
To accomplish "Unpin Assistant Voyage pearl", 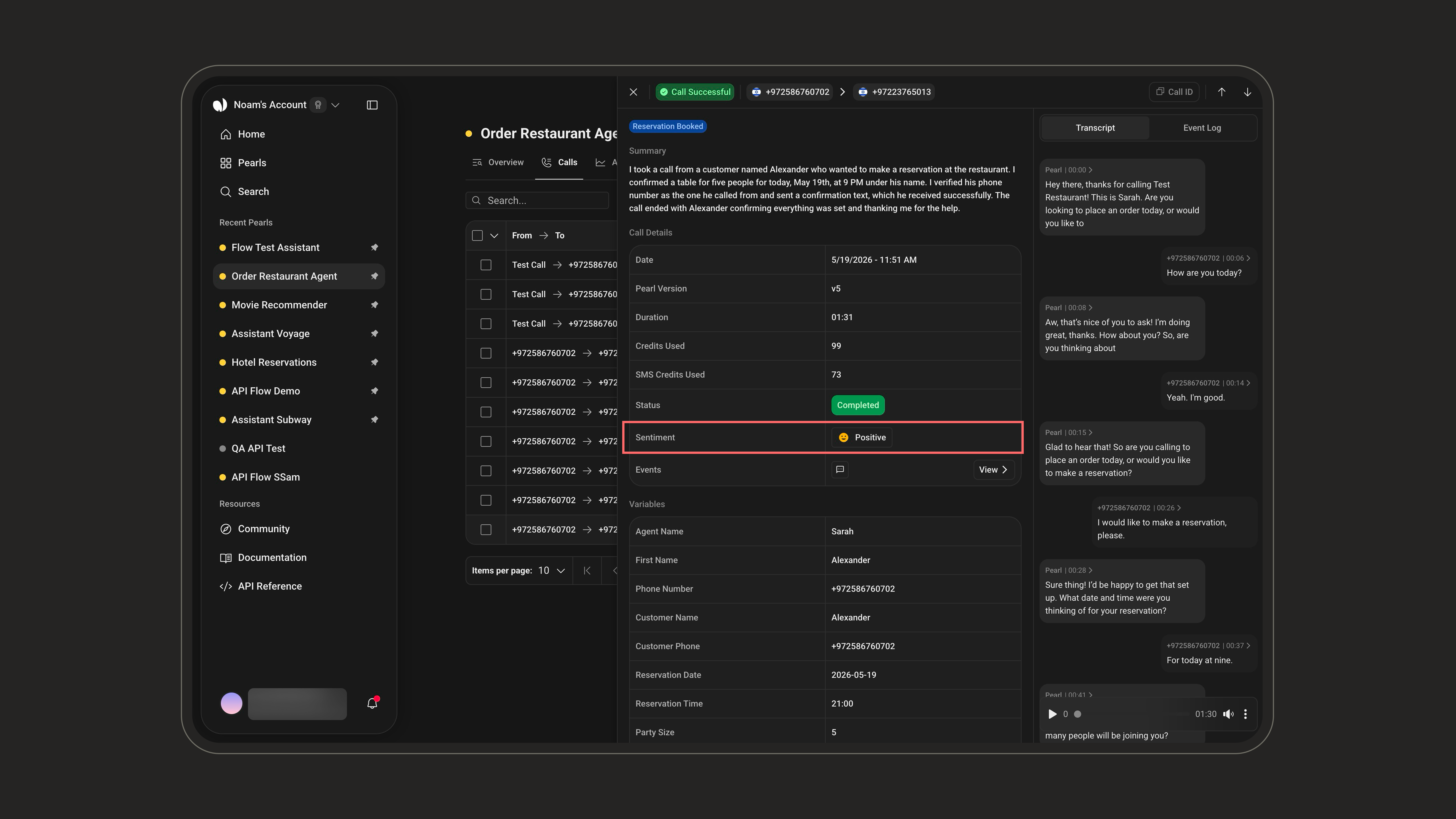I will coord(374,334).
